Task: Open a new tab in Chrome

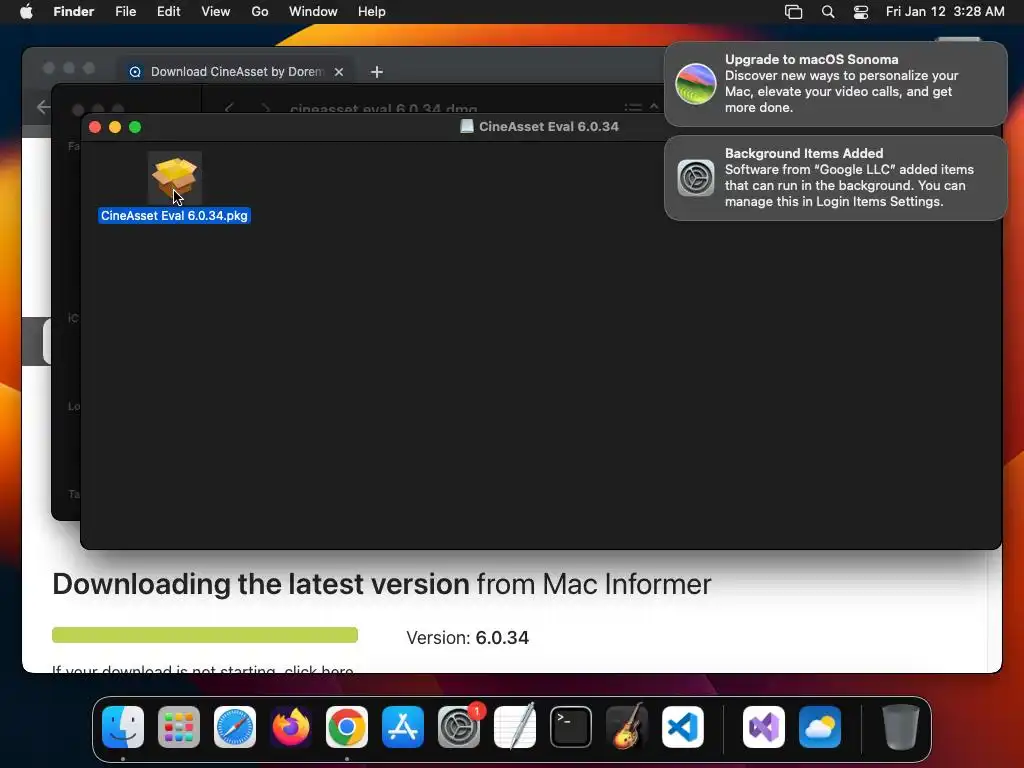Action: (377, 72)
